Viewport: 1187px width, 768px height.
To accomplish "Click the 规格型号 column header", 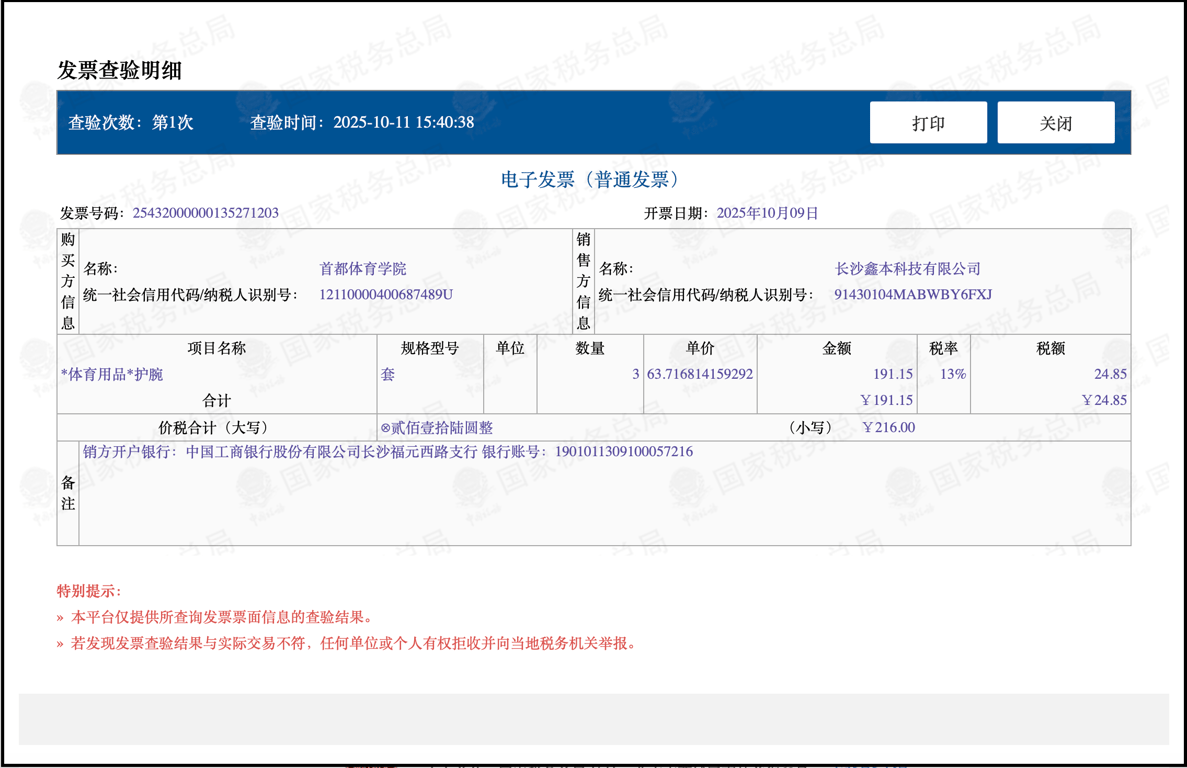I will pyautogui.click(x=430, y=348).
